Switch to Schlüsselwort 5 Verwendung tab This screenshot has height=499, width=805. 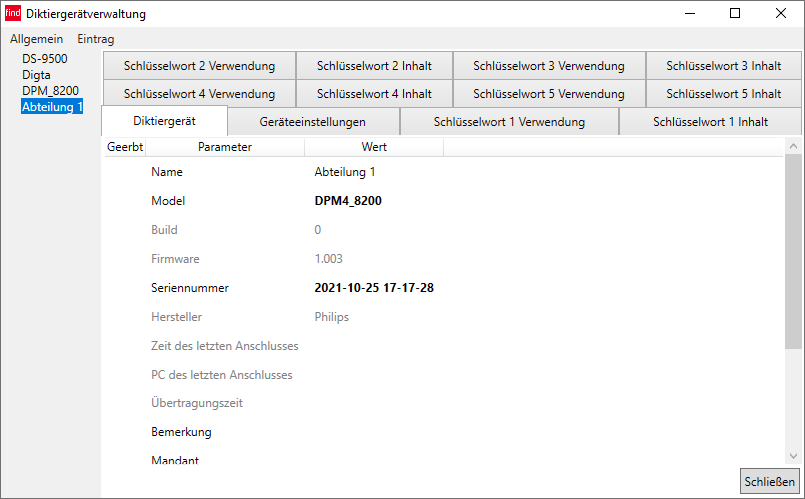click(x=549, y=94)
